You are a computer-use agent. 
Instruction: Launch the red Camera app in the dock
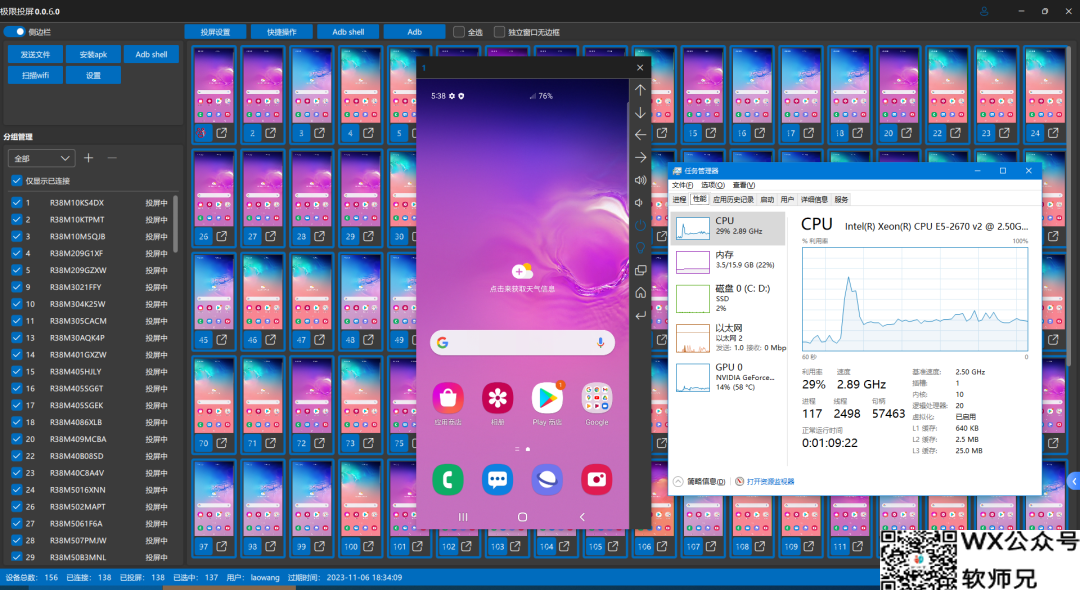click(596, 480)
